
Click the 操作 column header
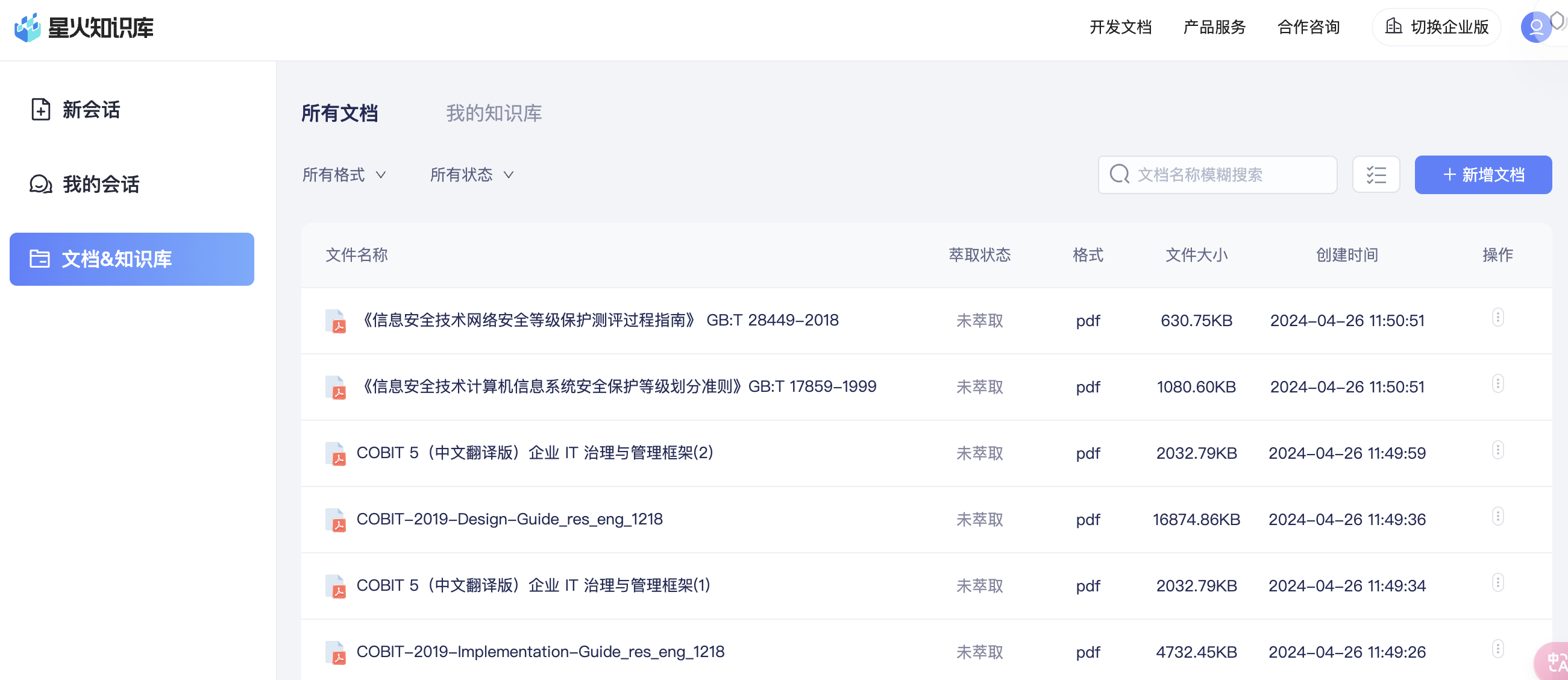[1497, 255]
